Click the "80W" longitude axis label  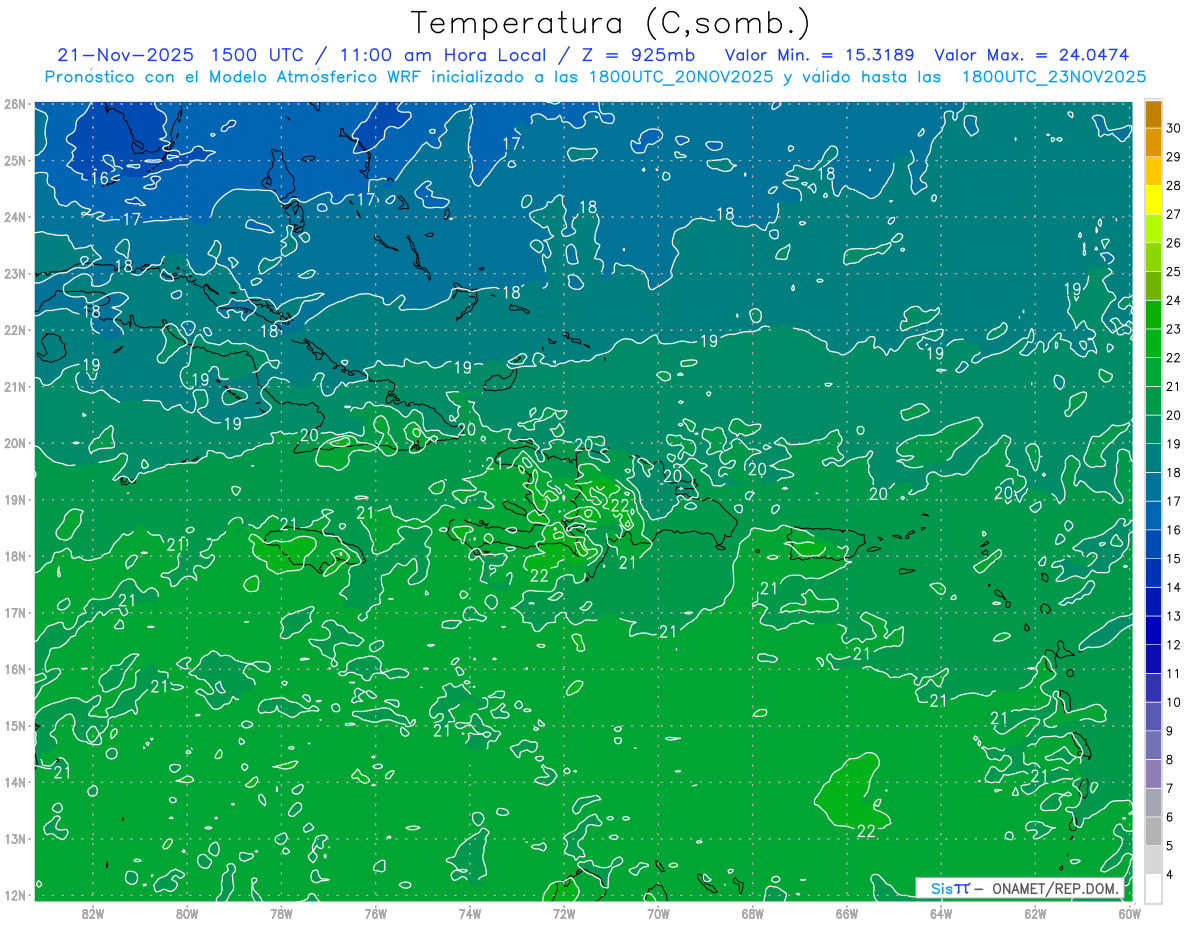[x=186, y=913]
